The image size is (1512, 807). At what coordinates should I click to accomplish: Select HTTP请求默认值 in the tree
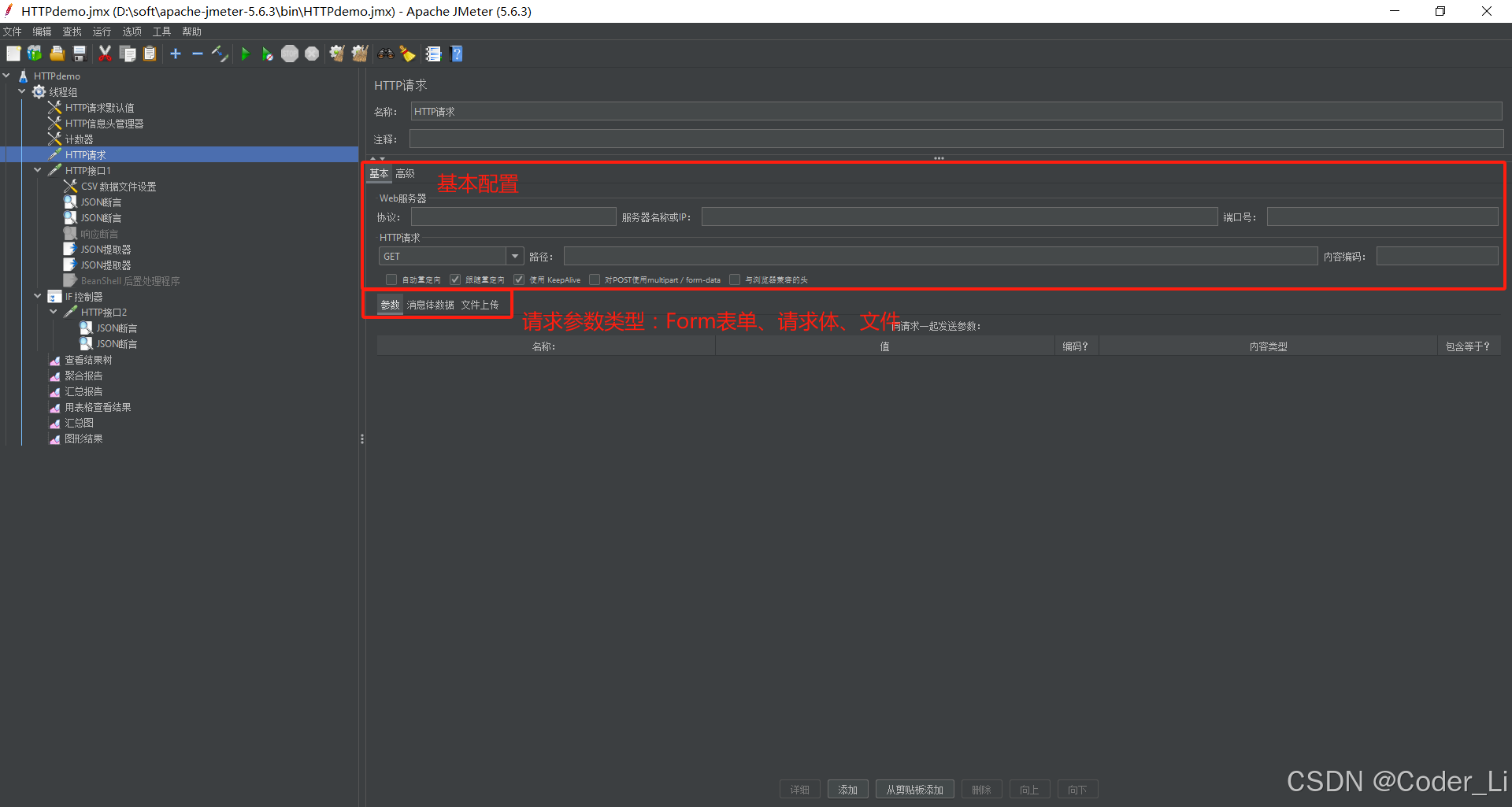(99, 108)
